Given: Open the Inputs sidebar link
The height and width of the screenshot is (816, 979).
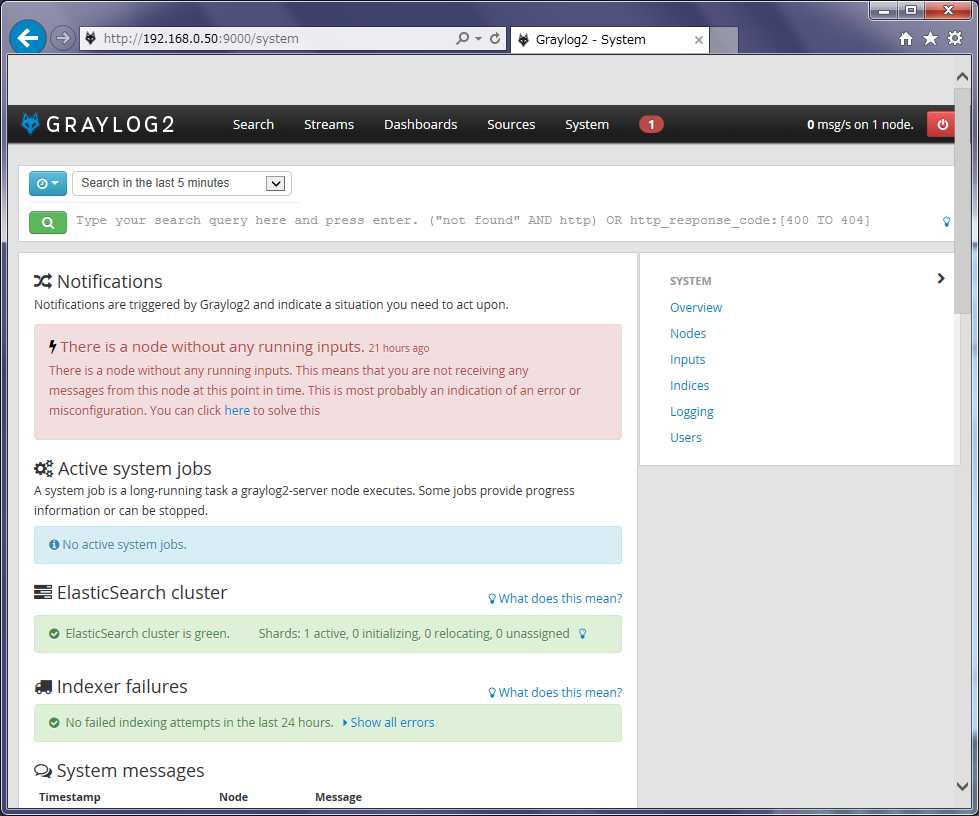Looking at the screenshot, I should tap(687, 360).
